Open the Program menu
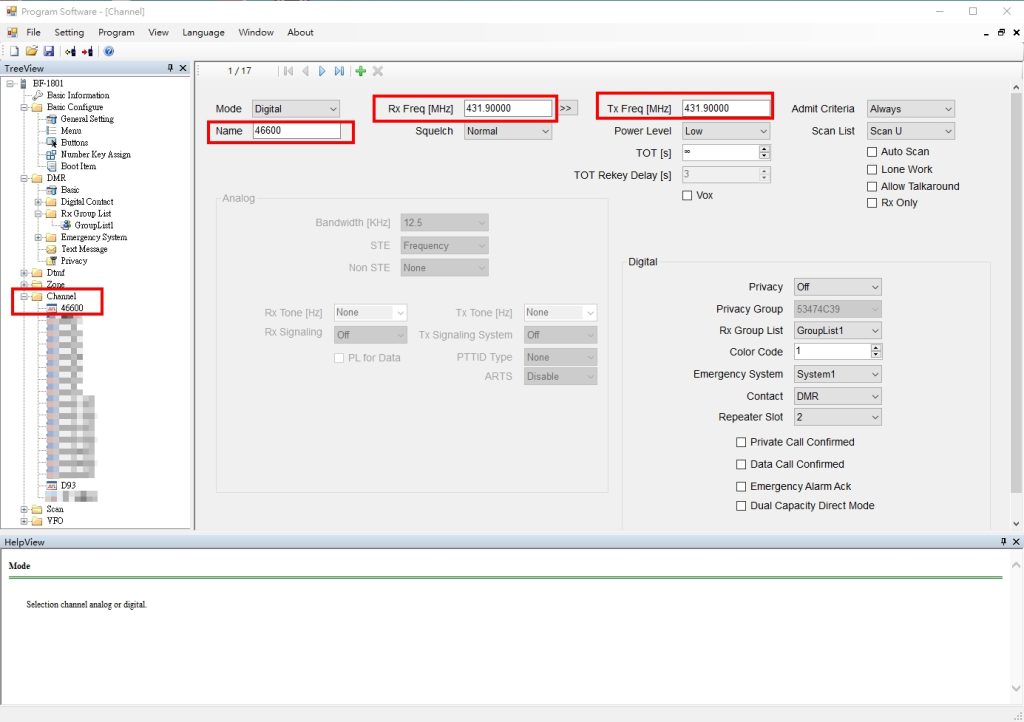This screenshot has height=722, width=1024. pos(116,32)
